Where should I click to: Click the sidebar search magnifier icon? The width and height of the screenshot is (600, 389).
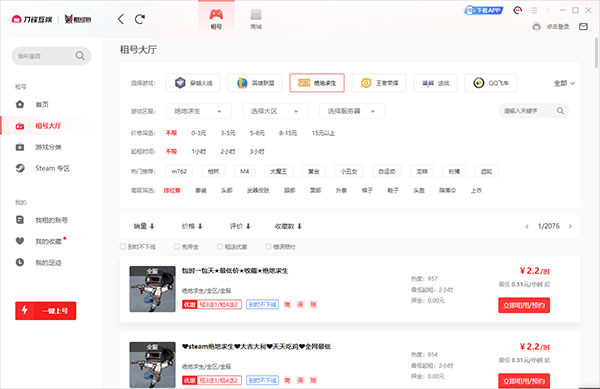80,56
